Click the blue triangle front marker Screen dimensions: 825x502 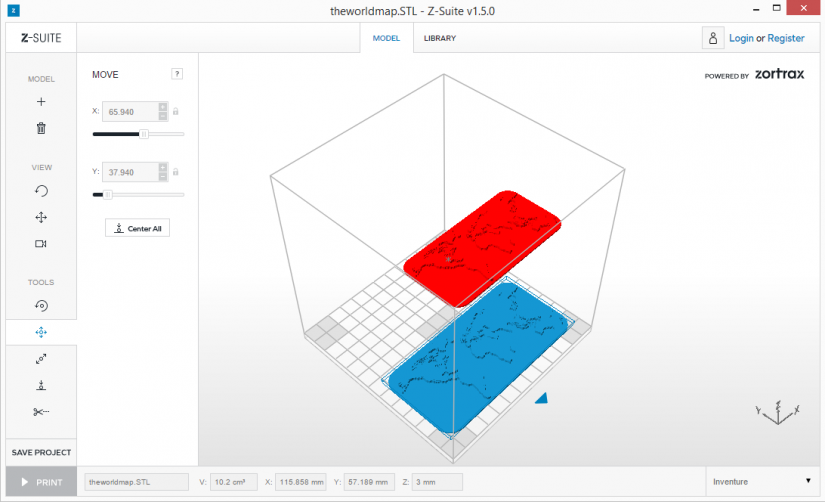pos(542,398)
